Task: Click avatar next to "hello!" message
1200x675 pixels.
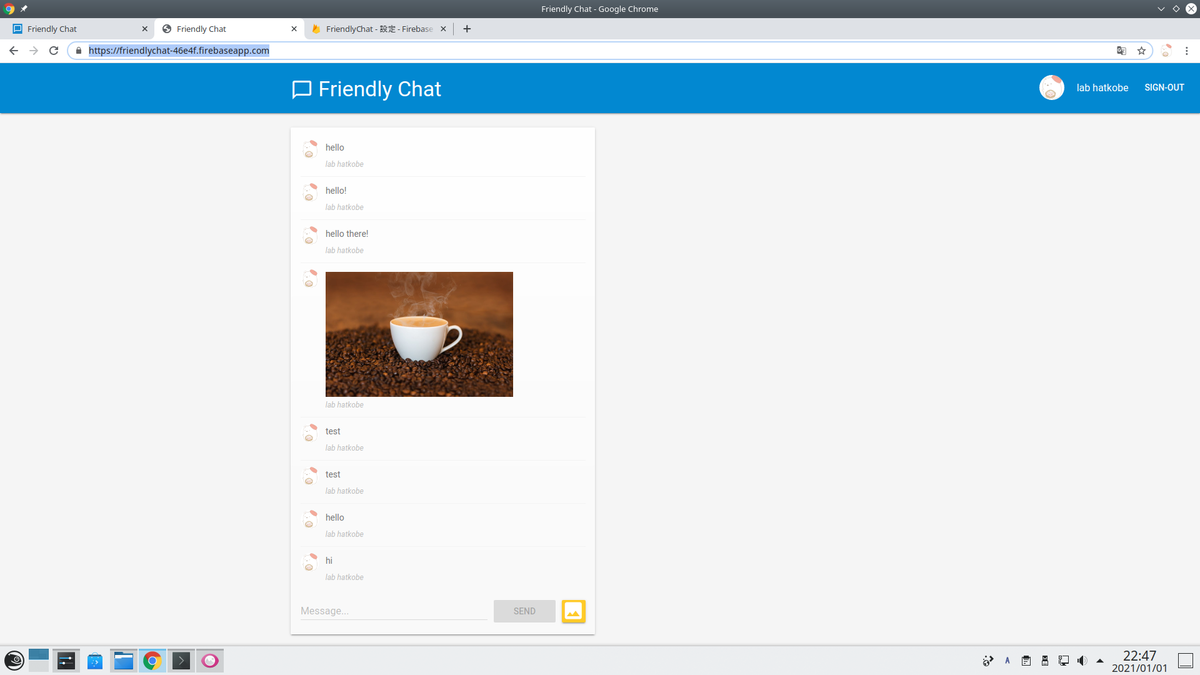Action: tap(310, 192)
